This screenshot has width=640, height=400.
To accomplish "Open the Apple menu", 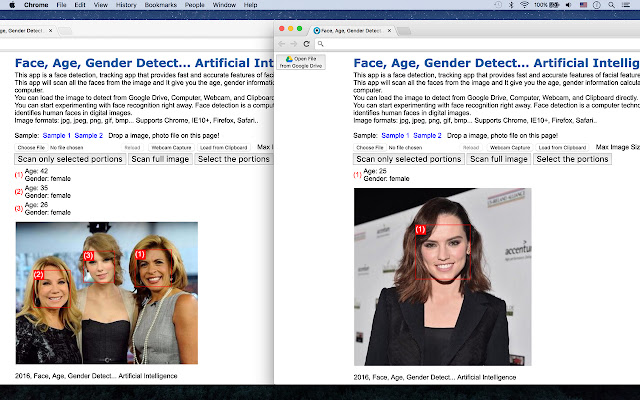I will (x=12, y=5).
